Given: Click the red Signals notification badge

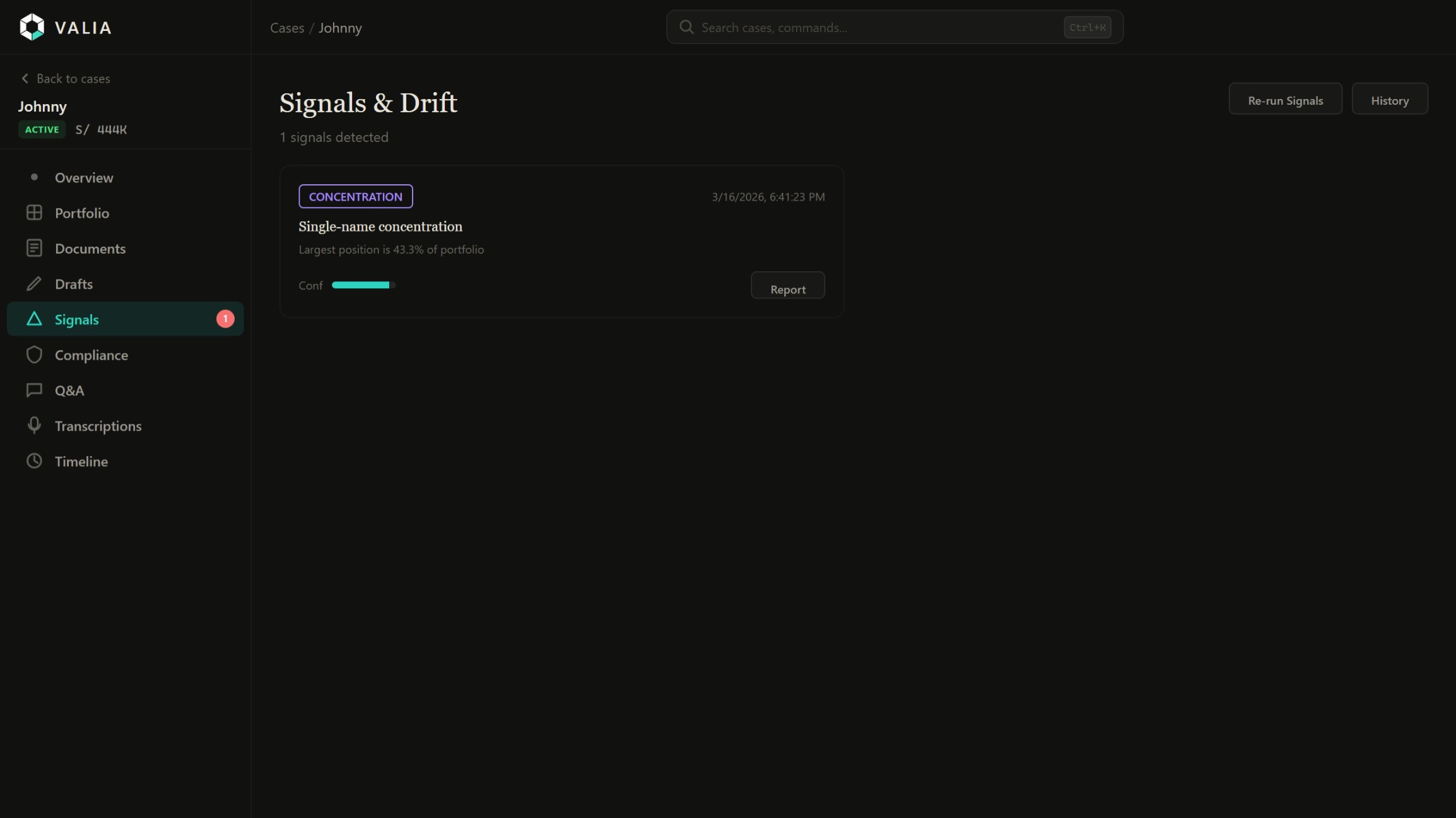Looking at the screenshot, I should coord(225,319).
